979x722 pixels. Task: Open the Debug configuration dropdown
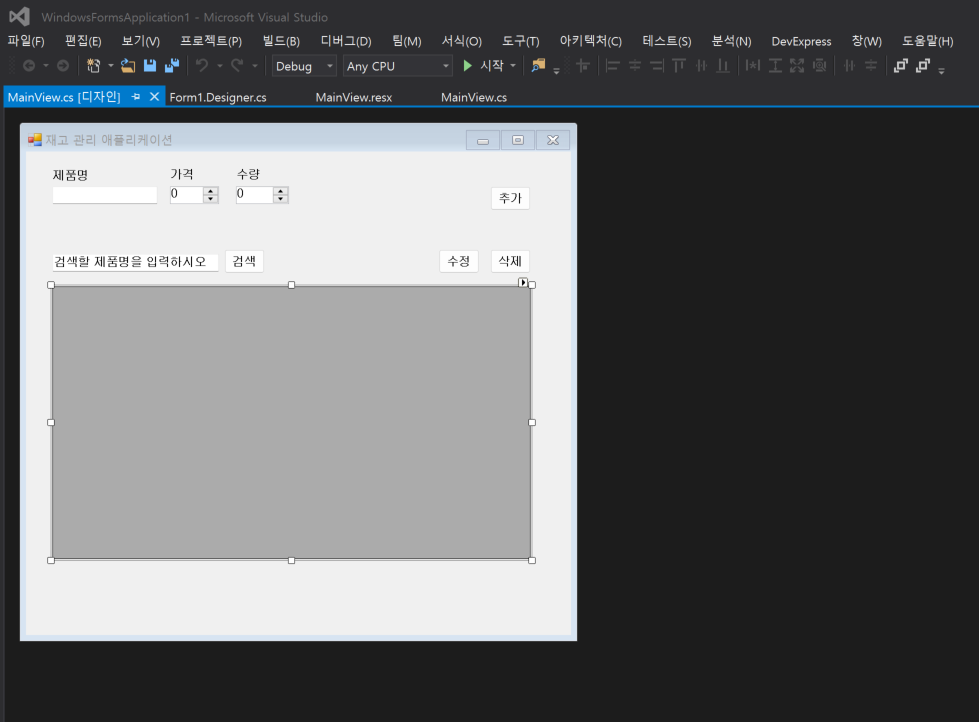coord(304,66)
